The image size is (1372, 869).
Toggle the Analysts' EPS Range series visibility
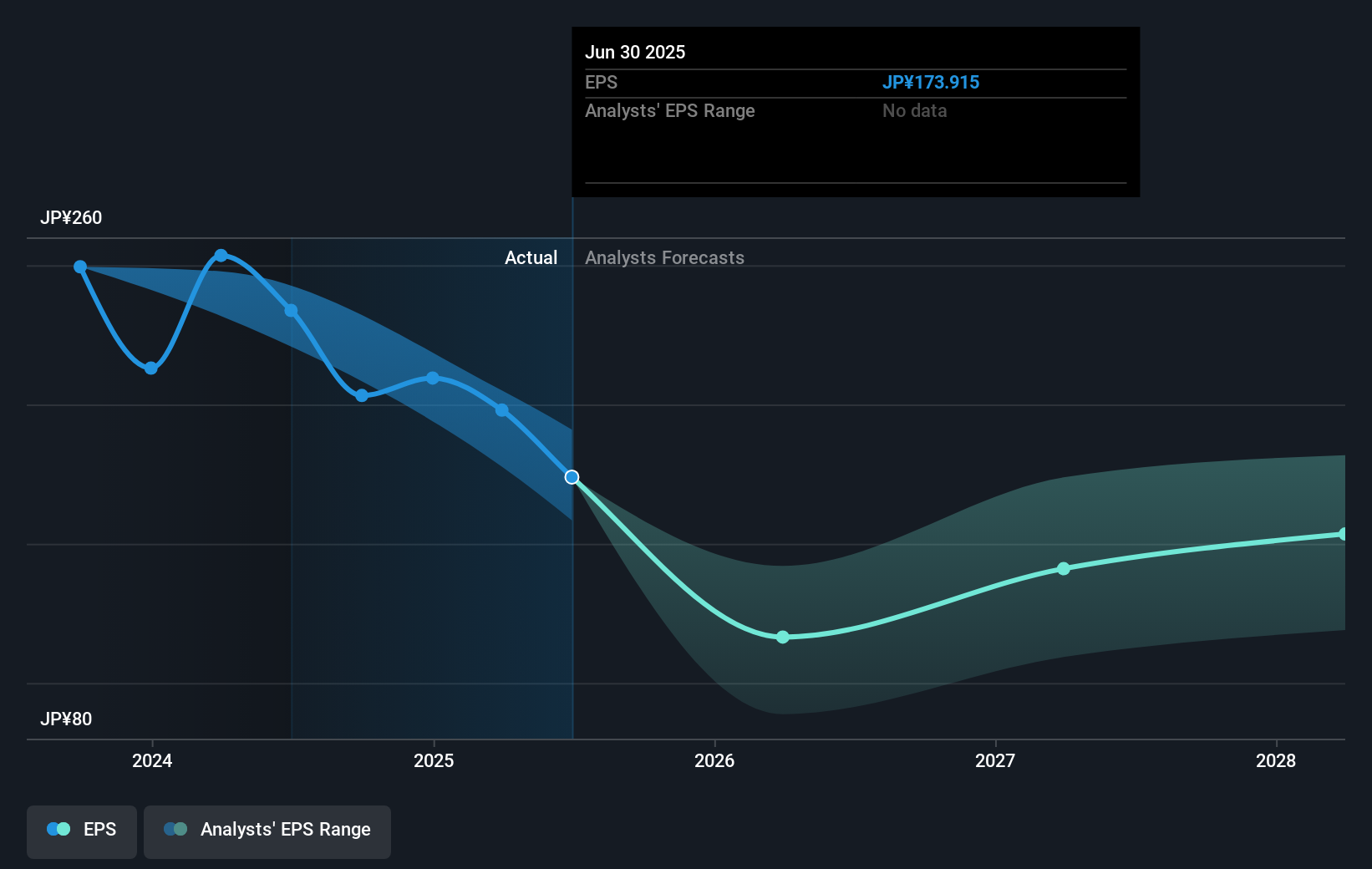pos(267,830)
